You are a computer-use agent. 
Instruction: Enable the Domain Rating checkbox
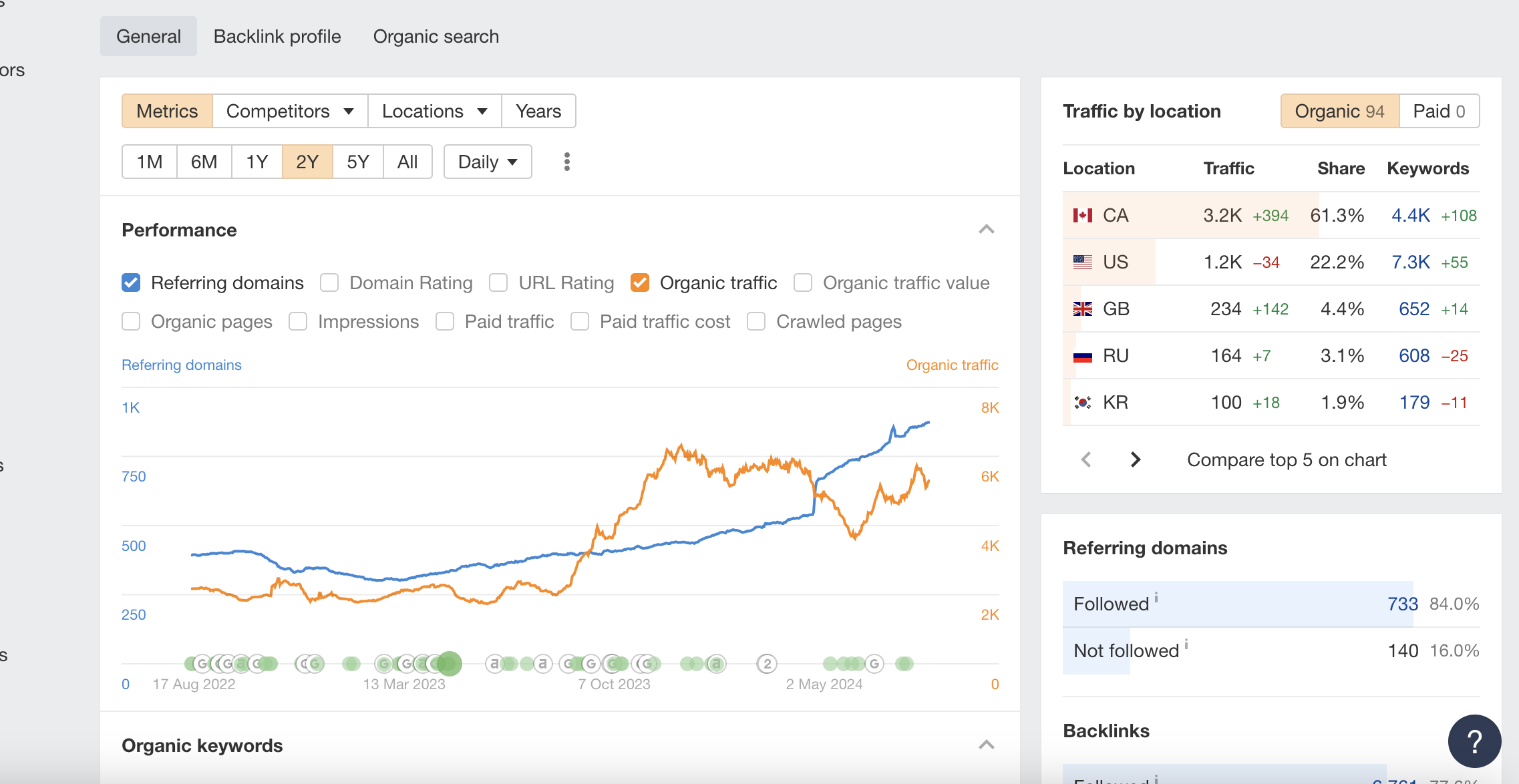pos(329,283)
